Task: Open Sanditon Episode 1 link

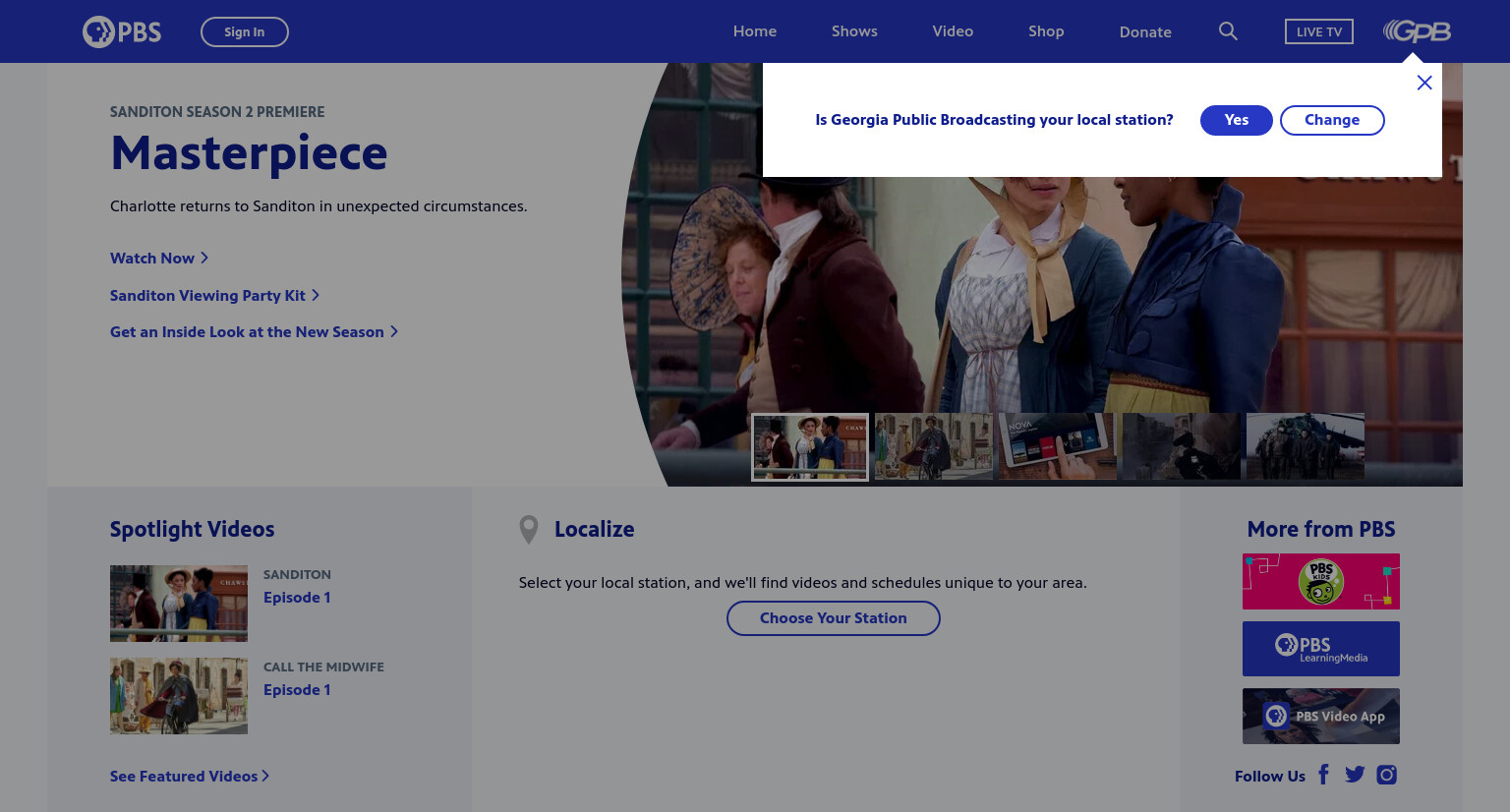Action: pos(297,598)
